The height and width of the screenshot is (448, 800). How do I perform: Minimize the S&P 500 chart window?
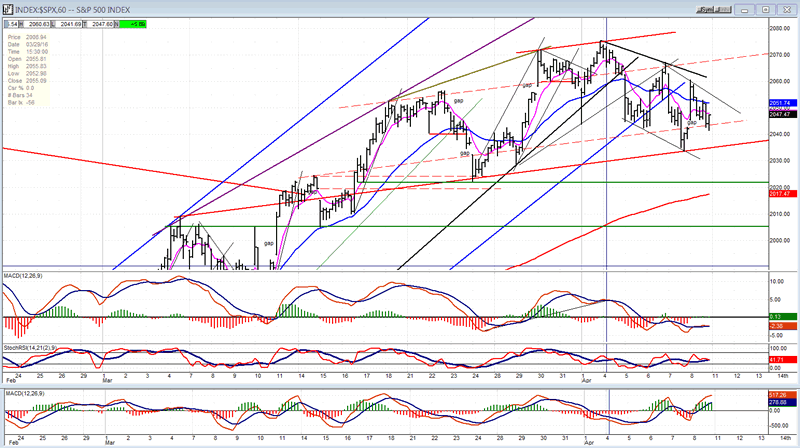click(x=744, y=9)
